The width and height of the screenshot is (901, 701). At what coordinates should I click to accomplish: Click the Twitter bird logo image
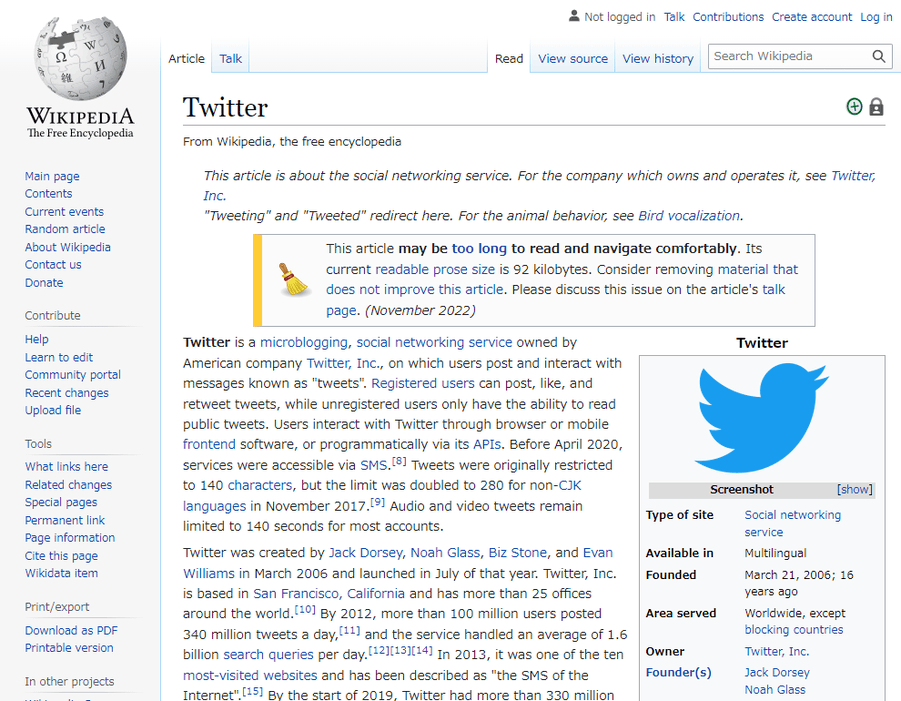coord(762,418)
